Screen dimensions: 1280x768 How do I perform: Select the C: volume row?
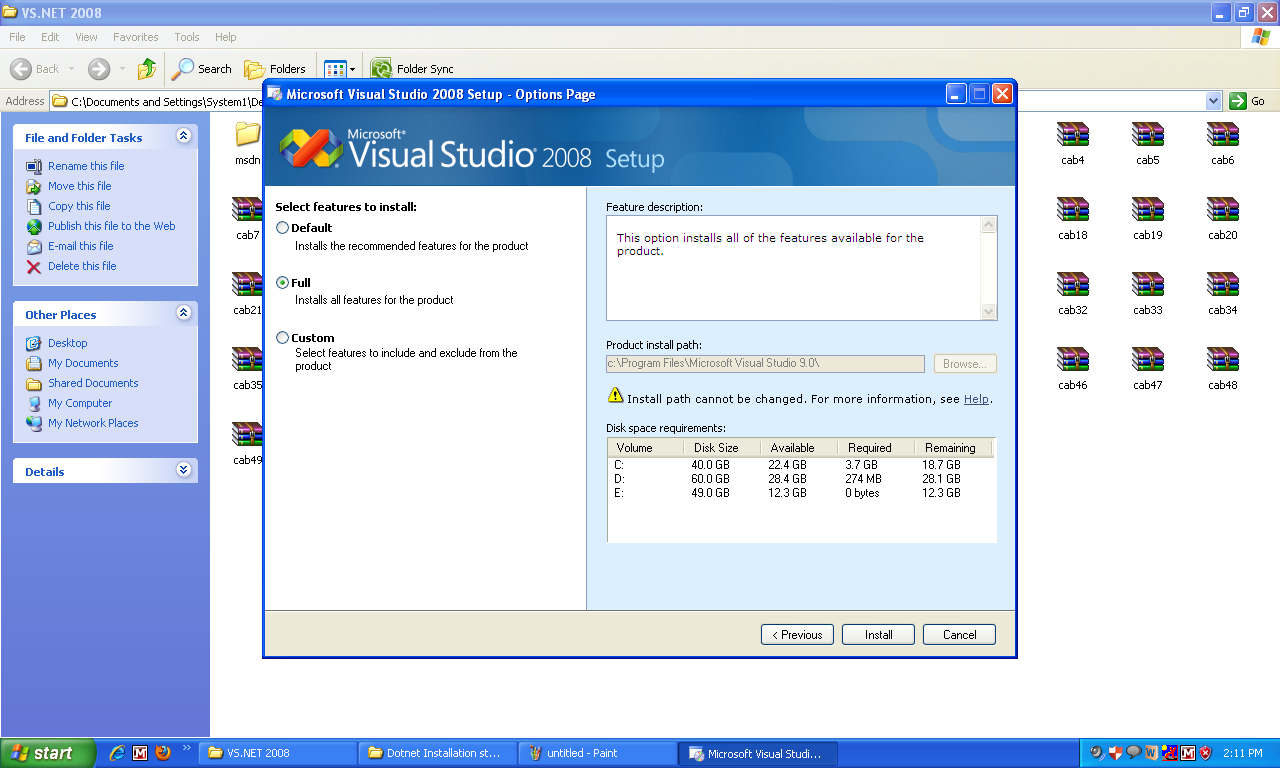click(x=800, y=465)
